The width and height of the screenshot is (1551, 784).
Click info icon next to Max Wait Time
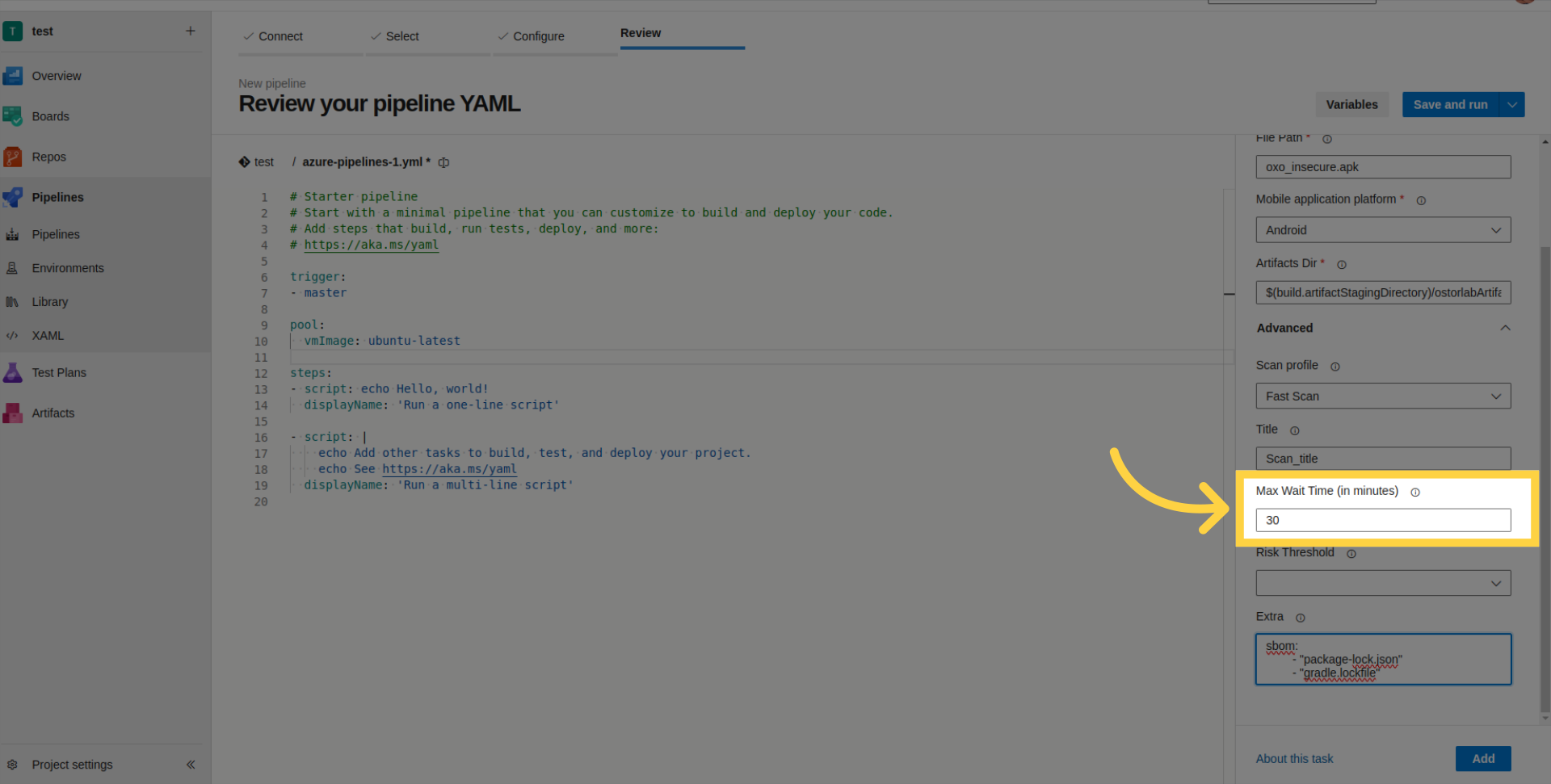(x=1415, y=492)
